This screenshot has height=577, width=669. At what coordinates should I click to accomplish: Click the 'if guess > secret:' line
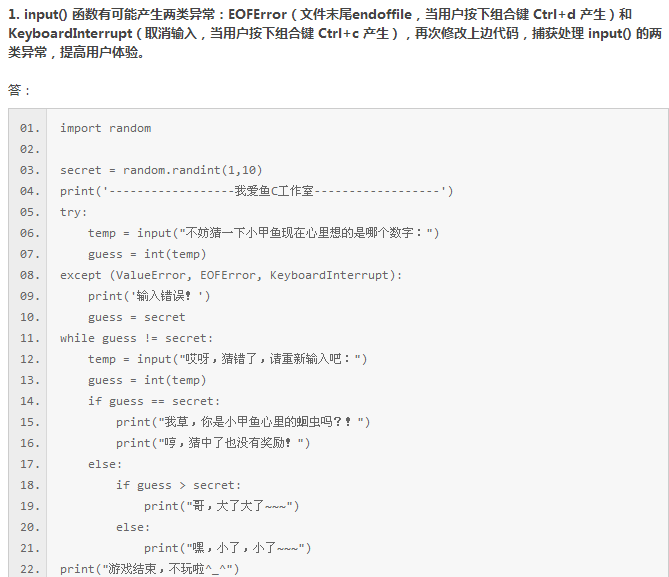[178, 485]
